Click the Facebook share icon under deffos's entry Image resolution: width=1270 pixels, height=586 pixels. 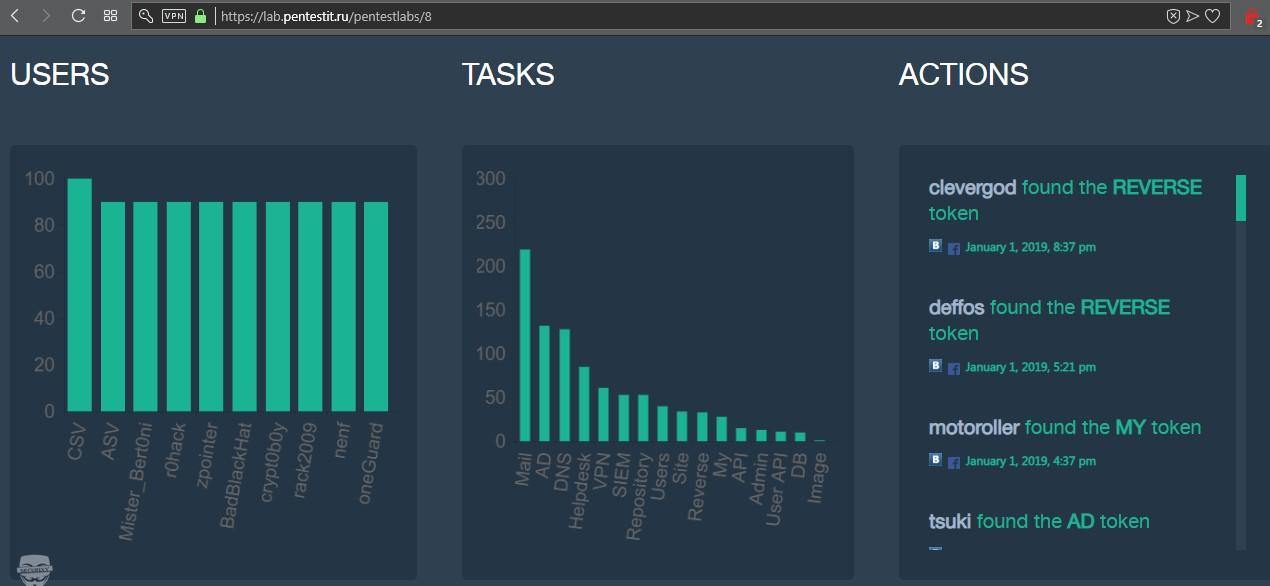[953, 368]
